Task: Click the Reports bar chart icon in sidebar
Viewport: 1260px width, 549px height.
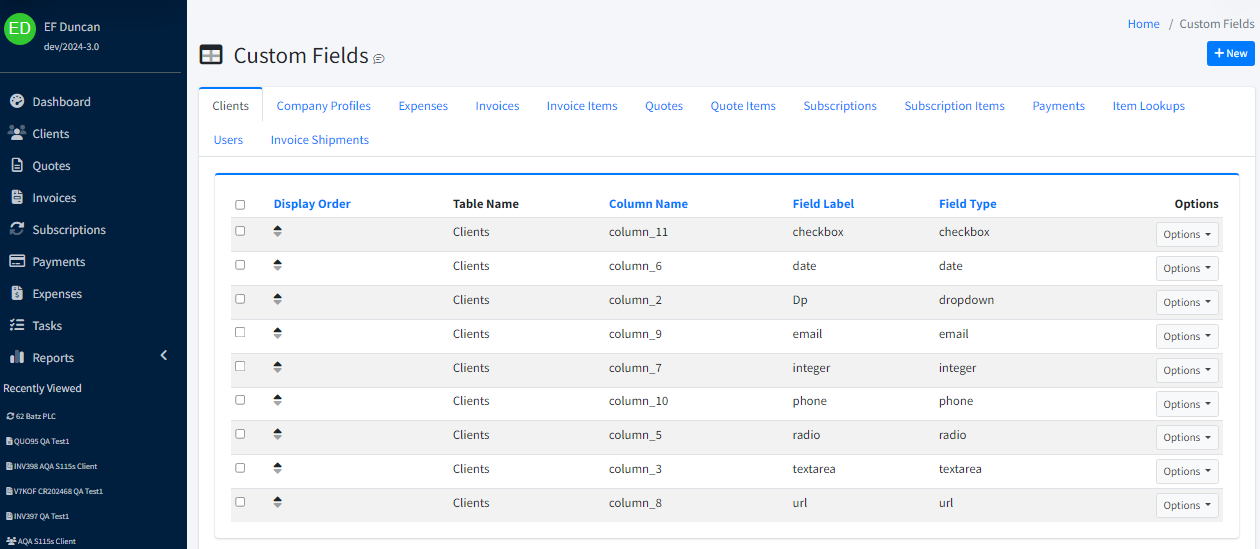Action: [x=16, y=357]
